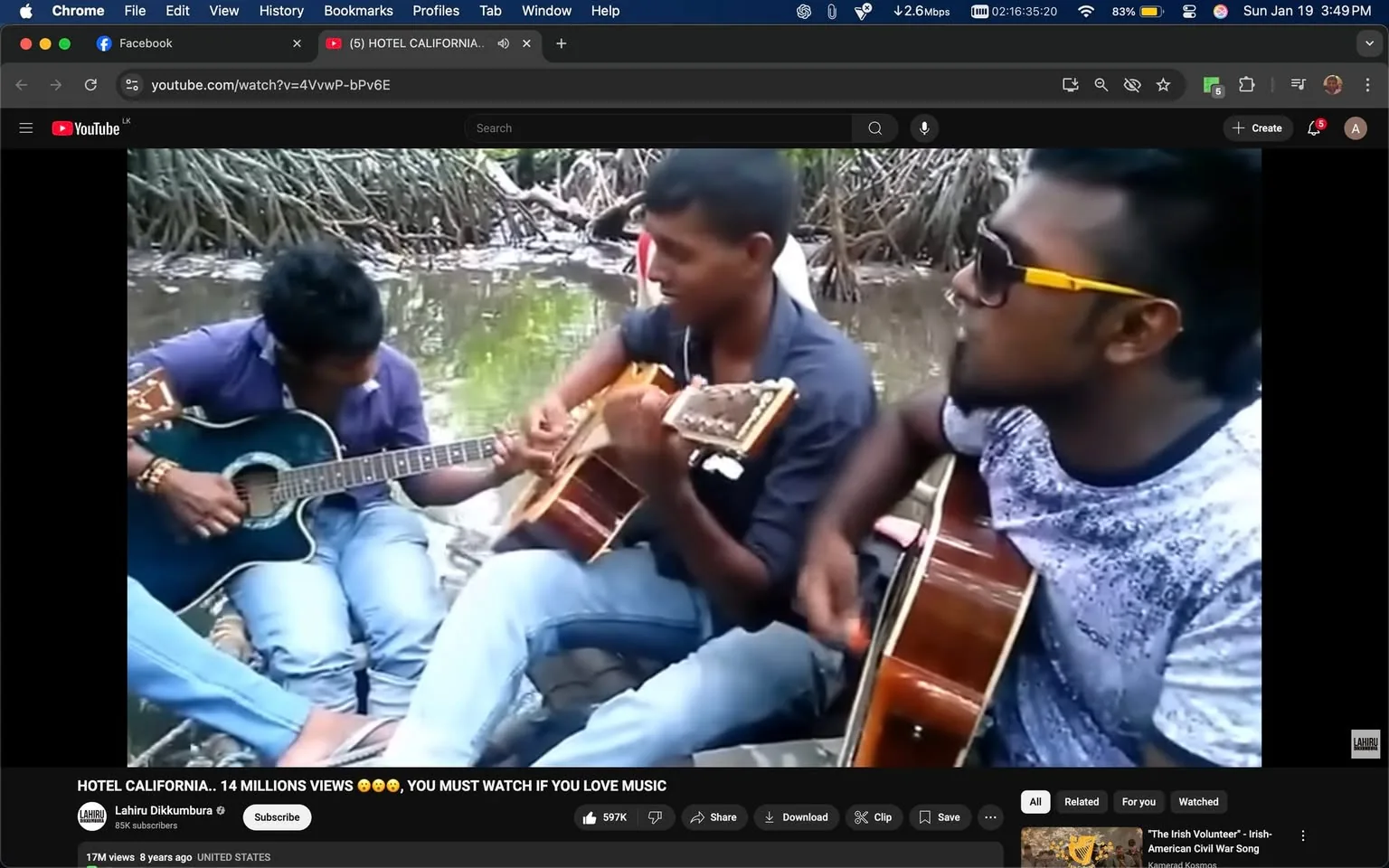The width and height of the screenshot is (1389, 868).
Task: Open The Irish Volunteer video thumbnail
Action: click(1081, 847)
